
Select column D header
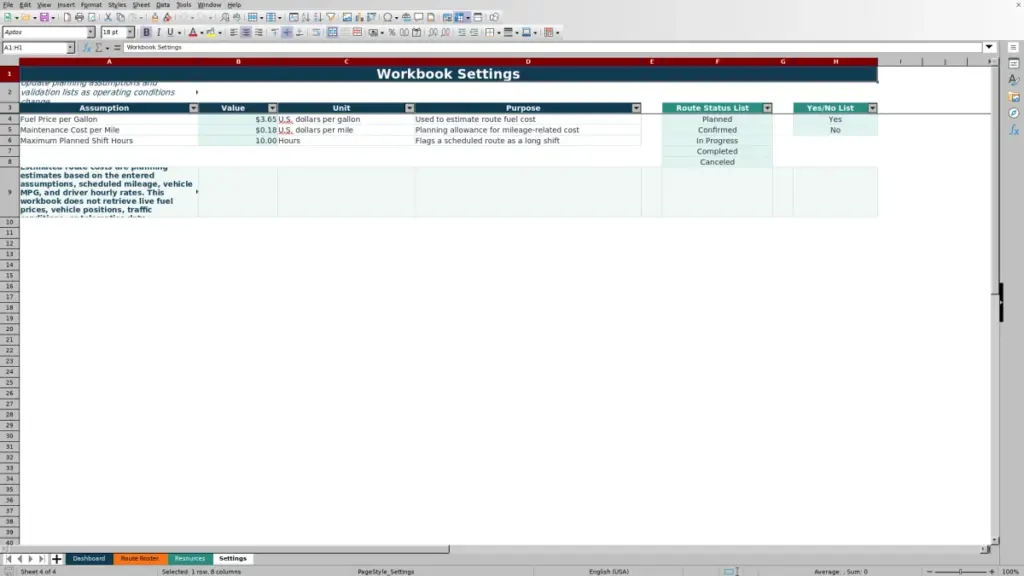[528, 61]
